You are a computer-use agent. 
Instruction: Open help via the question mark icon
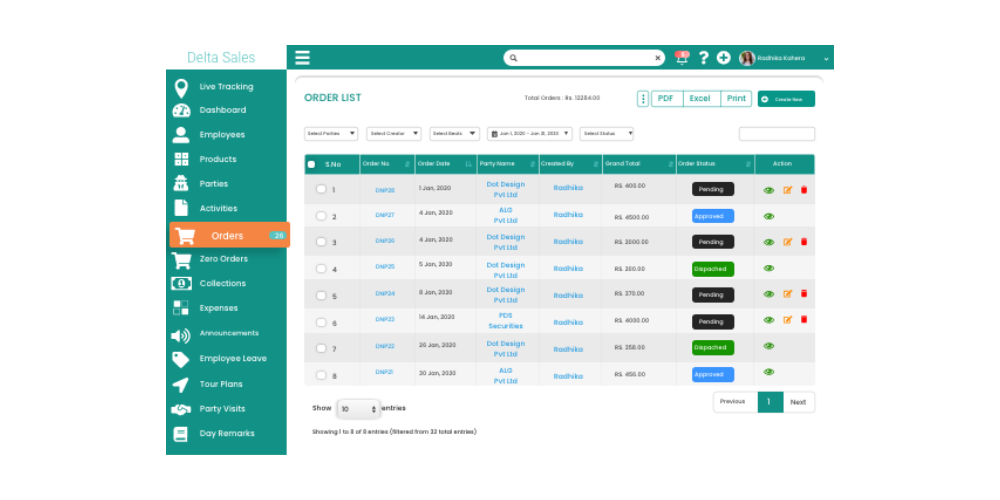pos(703,57)
